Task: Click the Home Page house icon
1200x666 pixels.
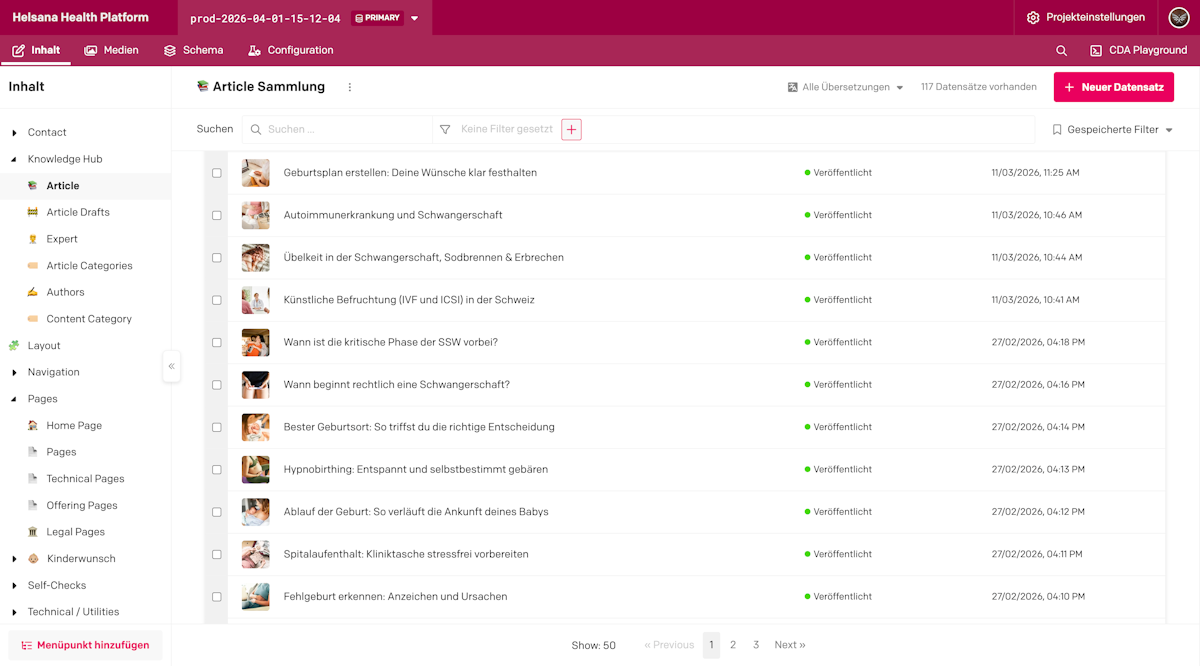Action: pyautogui.click(x=33, y=425)
